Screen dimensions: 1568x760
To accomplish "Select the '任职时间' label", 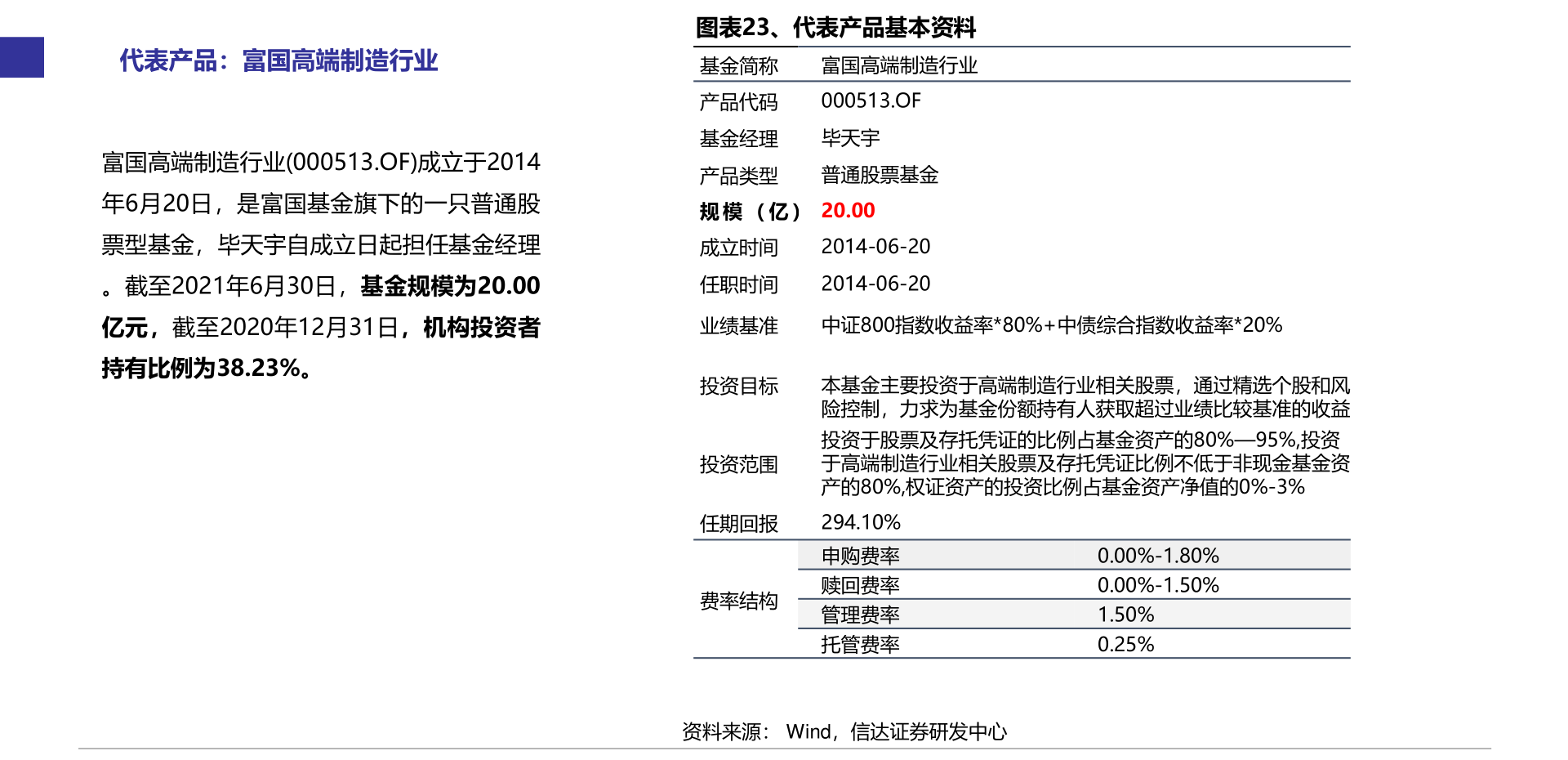I will coord(738,285).
